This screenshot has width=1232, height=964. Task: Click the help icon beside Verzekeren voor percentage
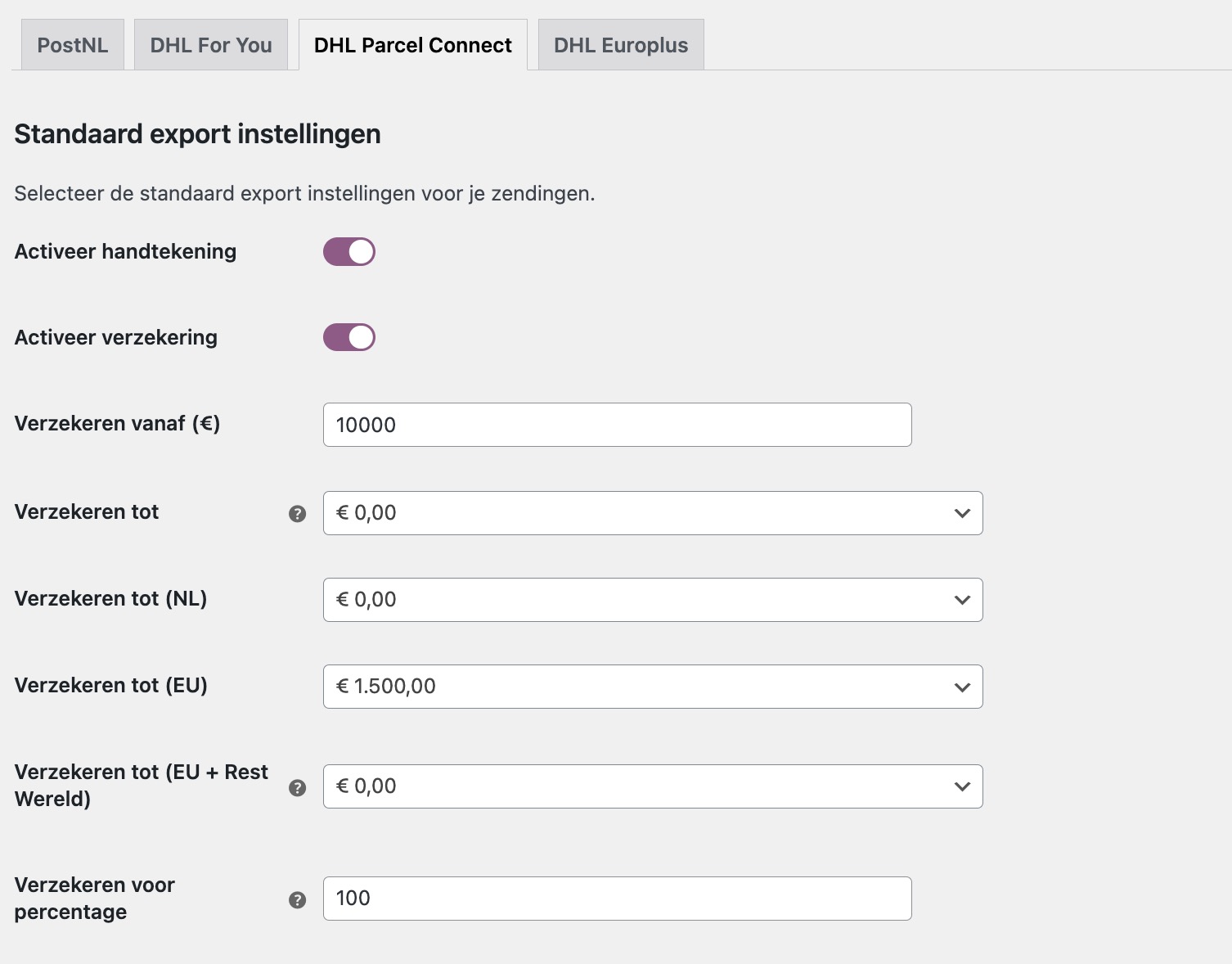[299, 898]
